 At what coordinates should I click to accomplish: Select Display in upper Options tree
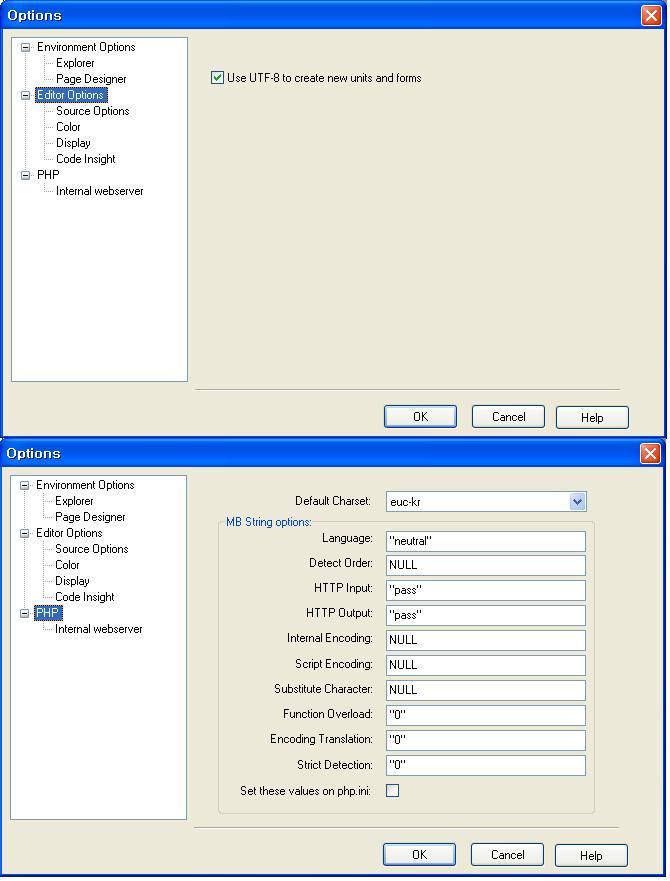[73, 143]
